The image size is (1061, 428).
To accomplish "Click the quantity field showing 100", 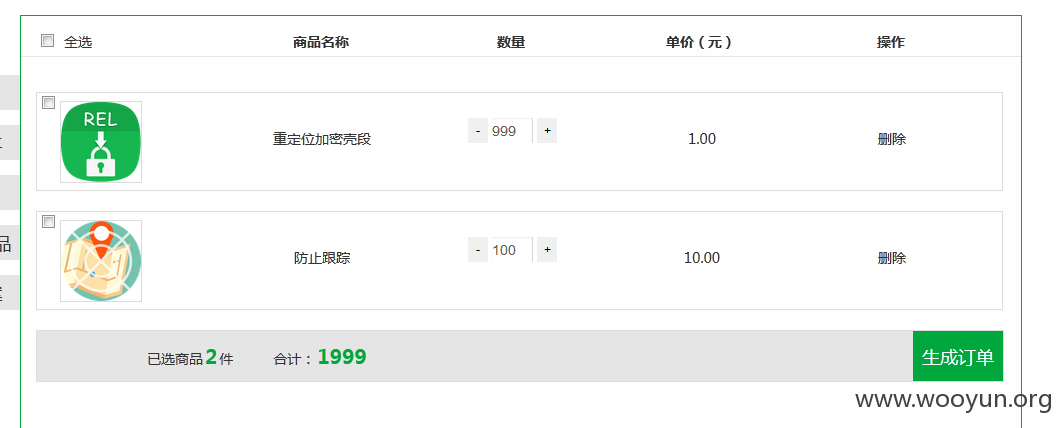I will coord(512,249).
